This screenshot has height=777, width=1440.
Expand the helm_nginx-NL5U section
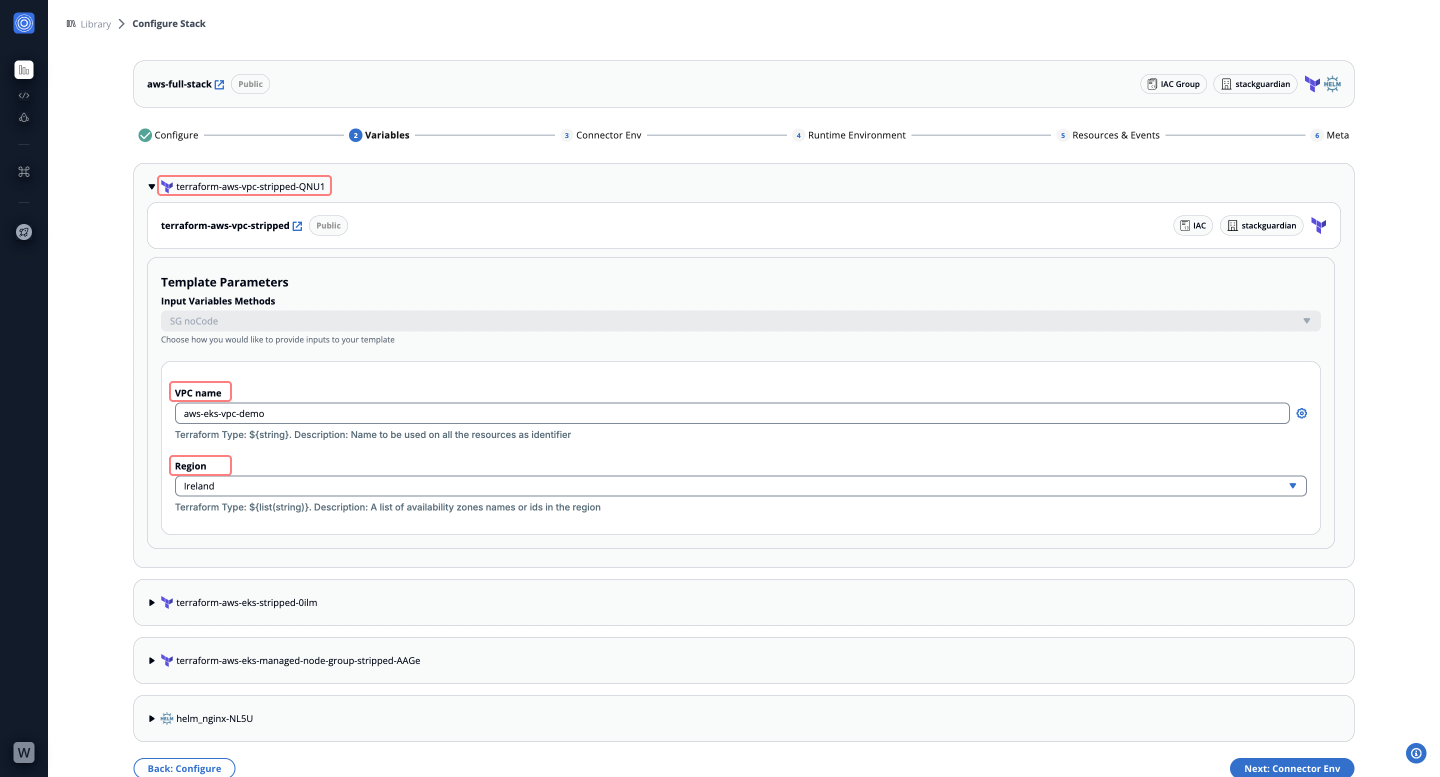pyautogui.click(x=152, y=719)
